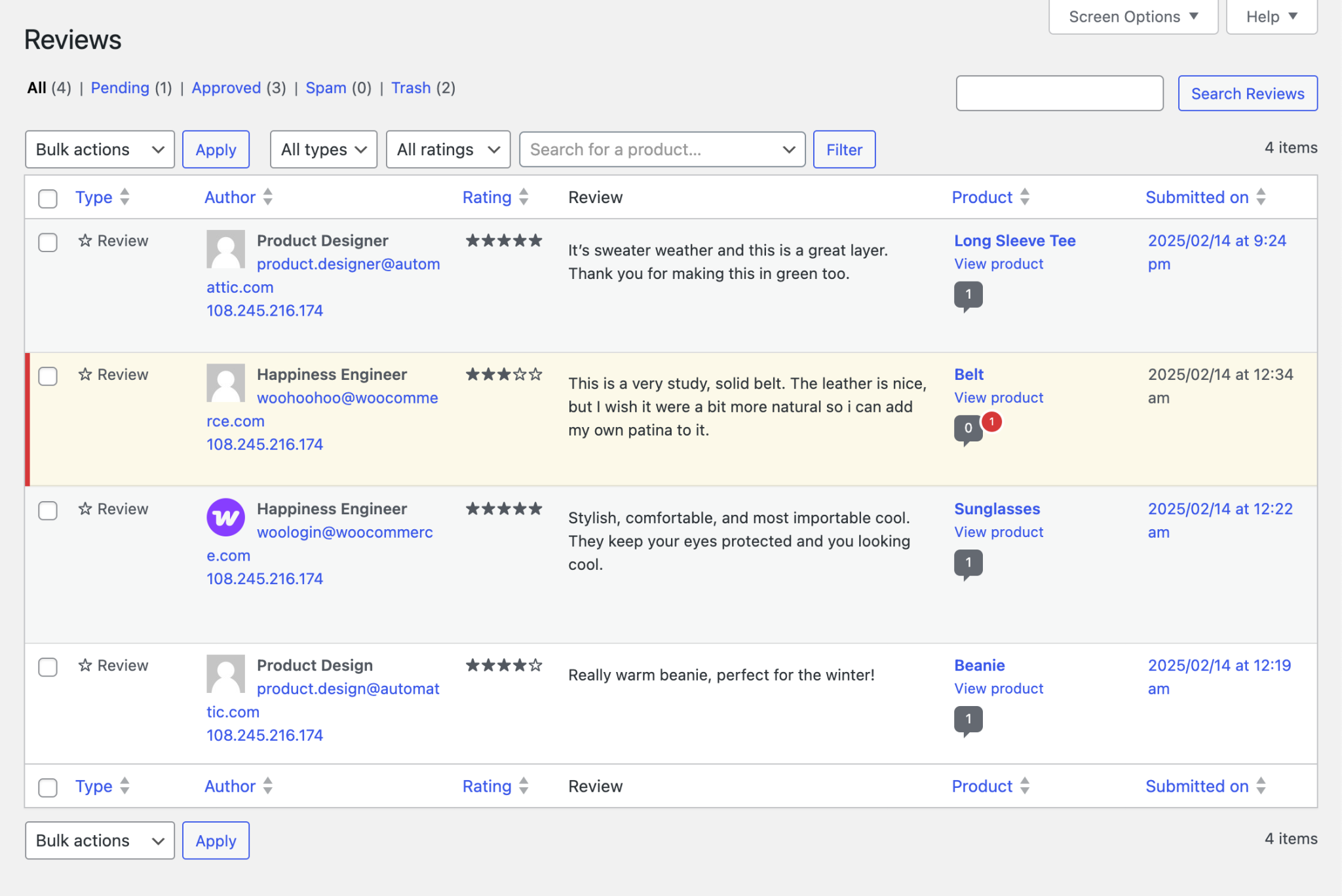The height and width of the screenshot is (896, 1342).
Task: Open View product link under Sunglasses
Action: pos(997,532)
